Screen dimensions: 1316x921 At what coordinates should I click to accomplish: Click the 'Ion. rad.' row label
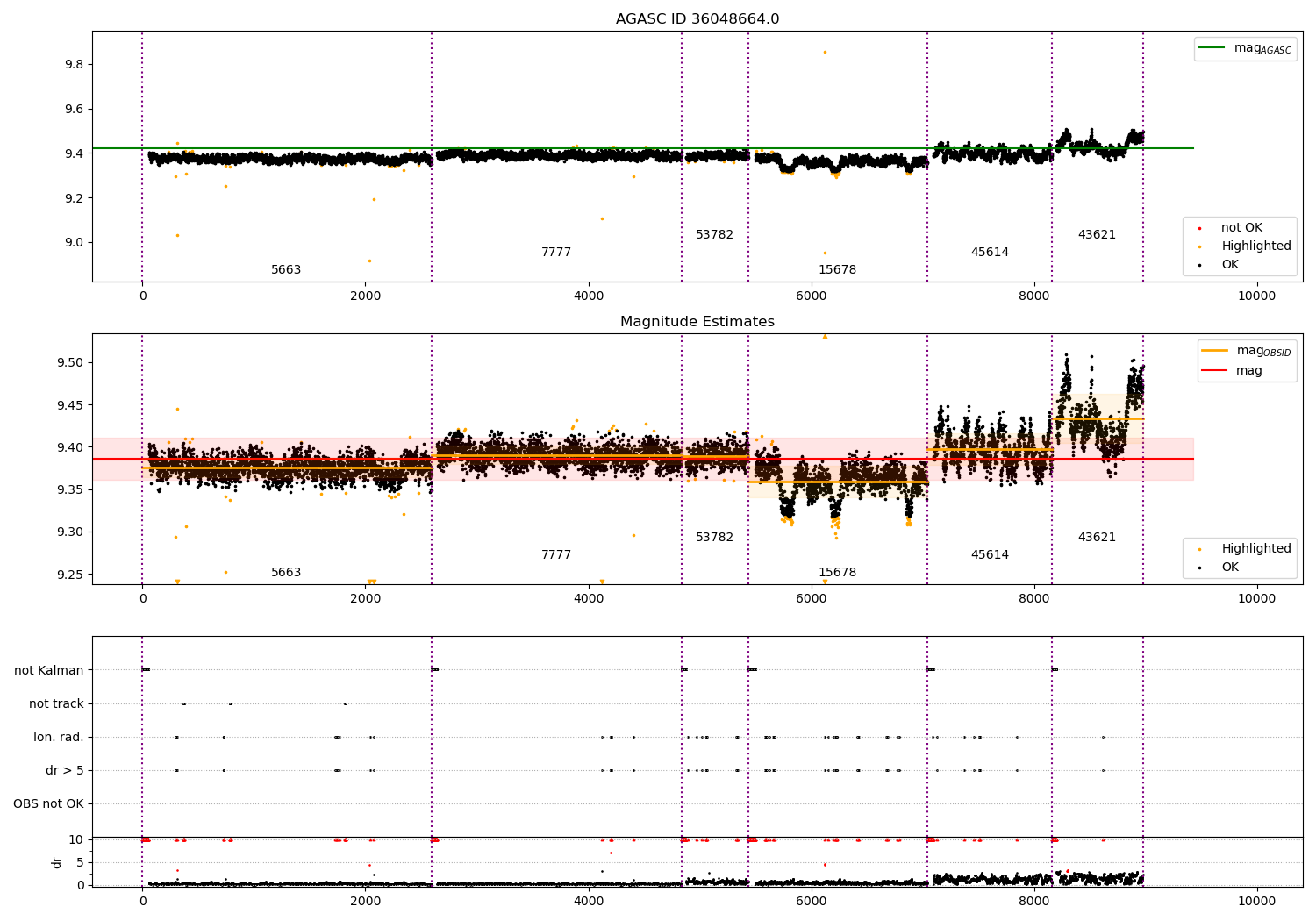click(x=59, y=738)
